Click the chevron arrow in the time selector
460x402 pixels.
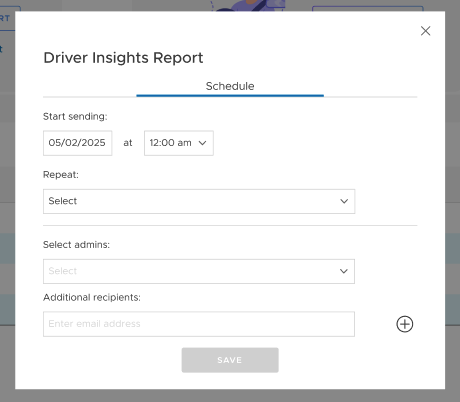(202, 143)
